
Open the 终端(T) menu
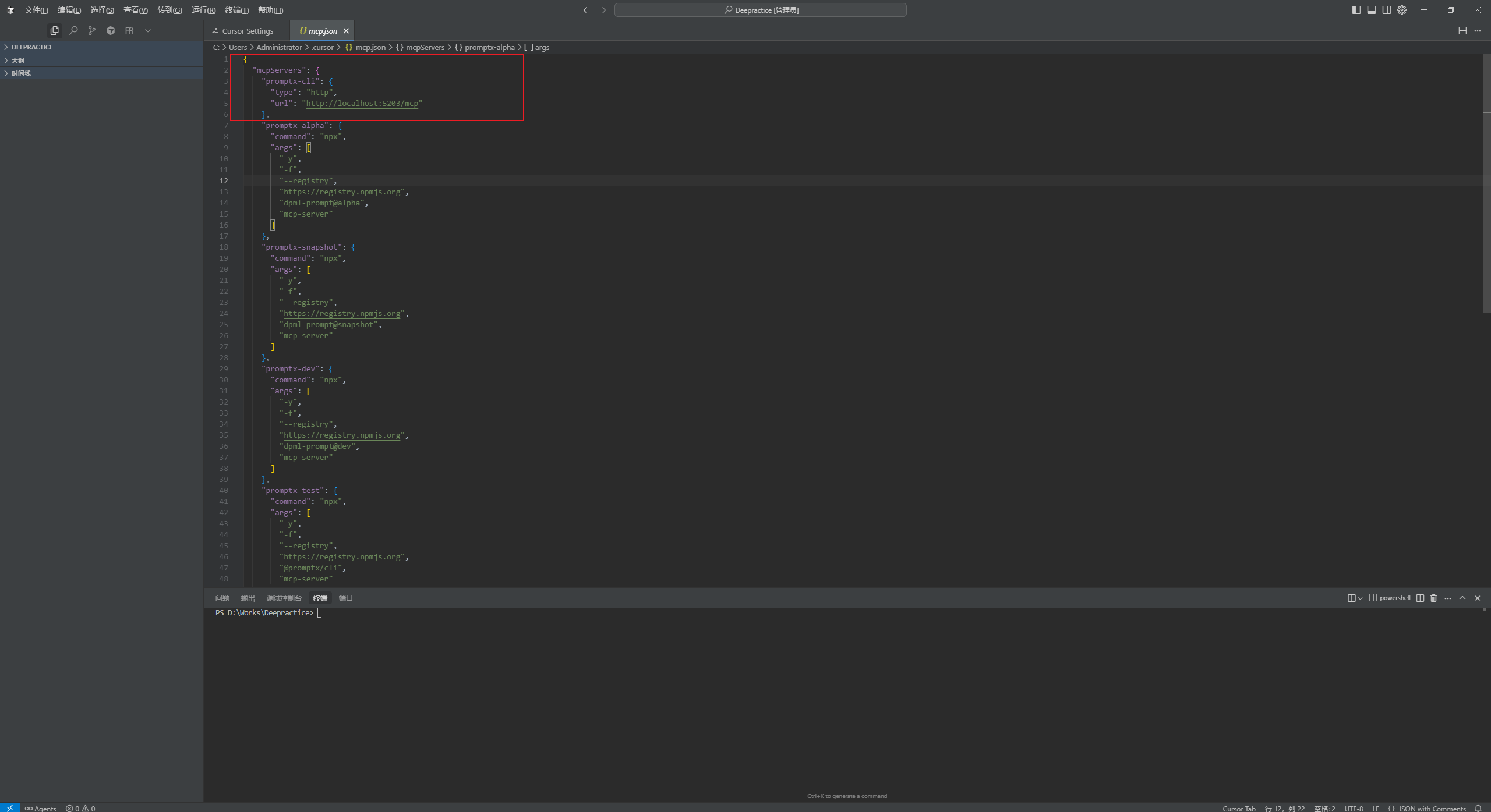pyautogui.click(x=236, y=10)
